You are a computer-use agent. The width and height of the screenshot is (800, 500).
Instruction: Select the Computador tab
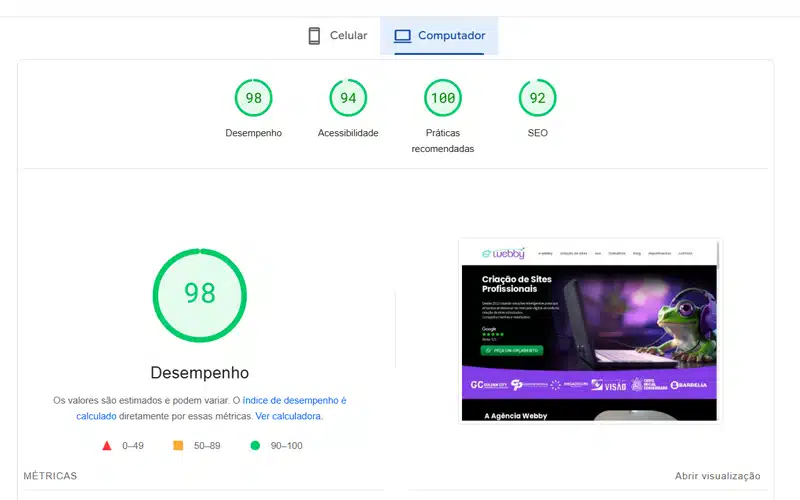pos(439,36)
